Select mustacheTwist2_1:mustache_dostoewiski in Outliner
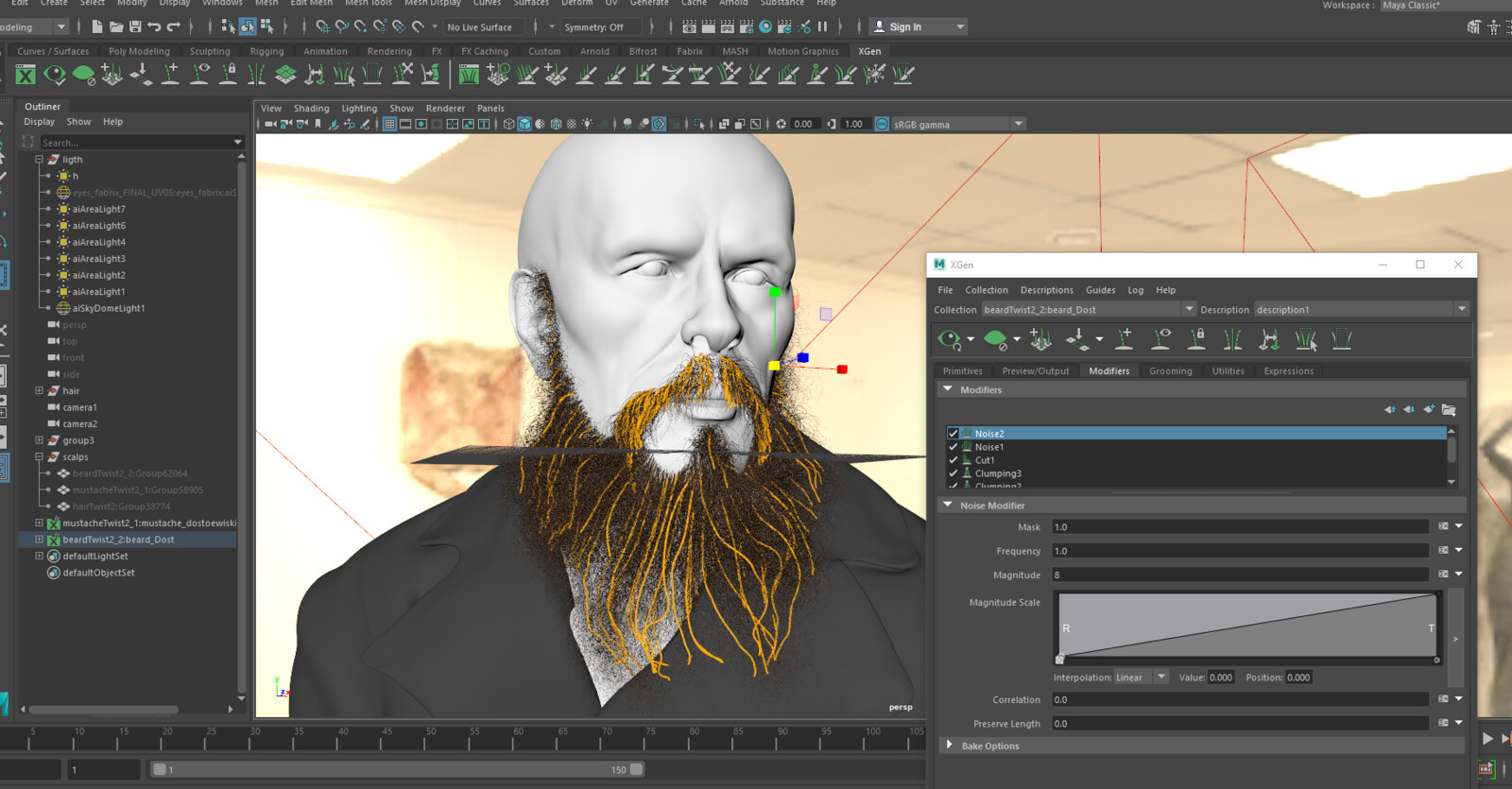This screenshot has width=1512, height=789. click(149, 523)
